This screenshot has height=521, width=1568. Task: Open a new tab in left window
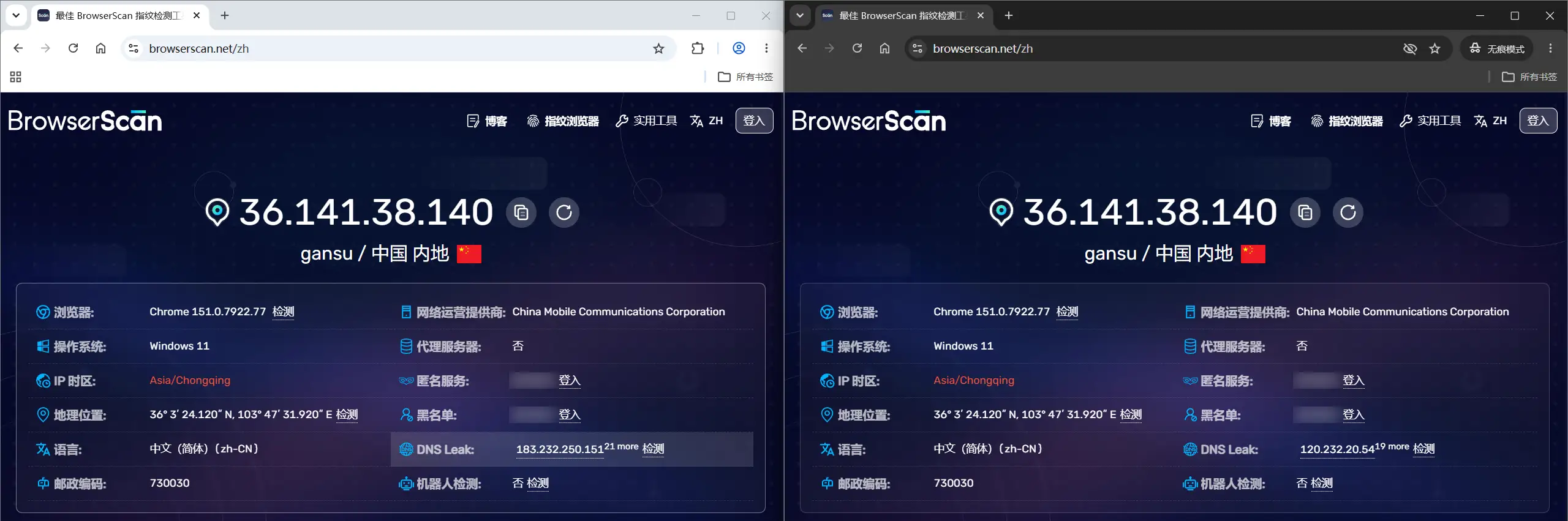225,15
